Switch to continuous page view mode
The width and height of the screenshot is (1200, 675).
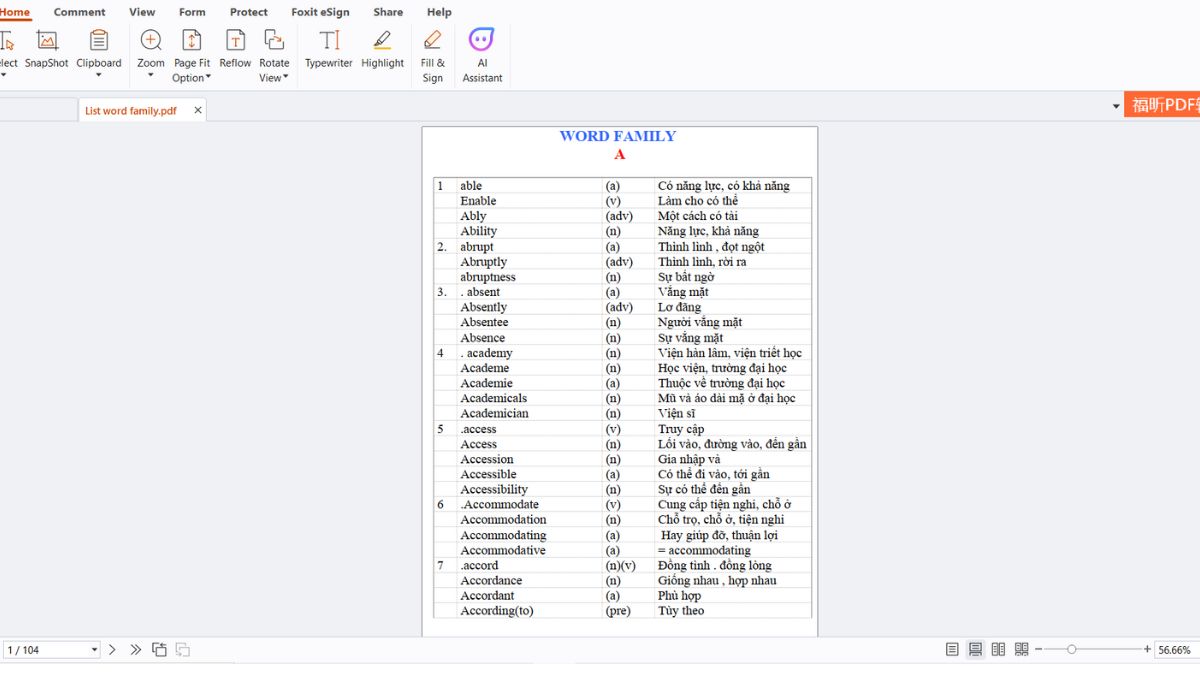[975, 650]
